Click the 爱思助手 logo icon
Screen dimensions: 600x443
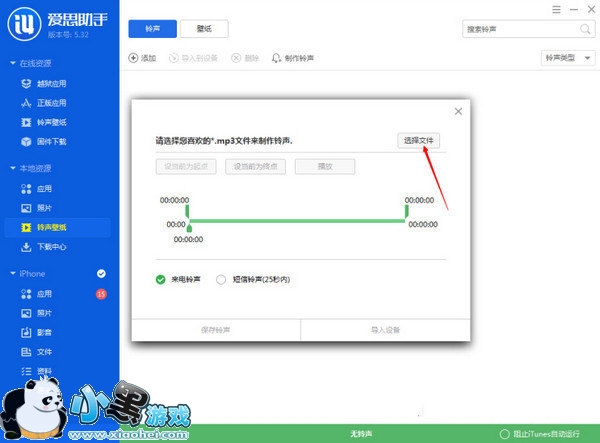click(x=24, y=24)
